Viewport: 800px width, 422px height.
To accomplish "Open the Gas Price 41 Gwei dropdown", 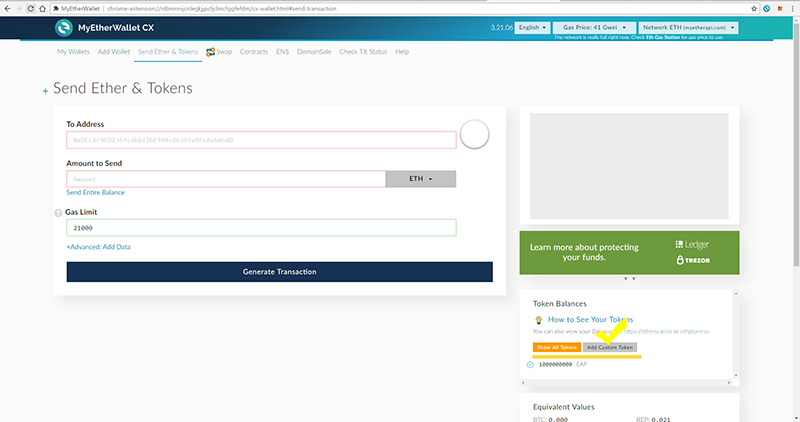I will [594, 28].
